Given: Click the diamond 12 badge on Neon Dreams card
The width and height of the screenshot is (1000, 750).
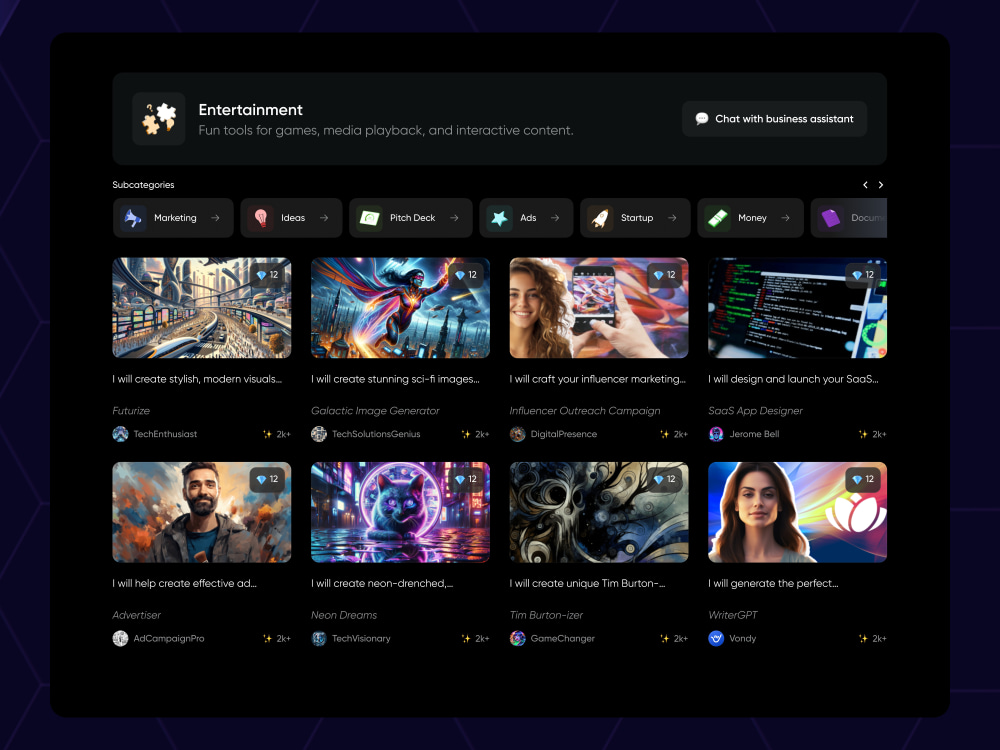Looking at the screenshot, I should (466, 479).
